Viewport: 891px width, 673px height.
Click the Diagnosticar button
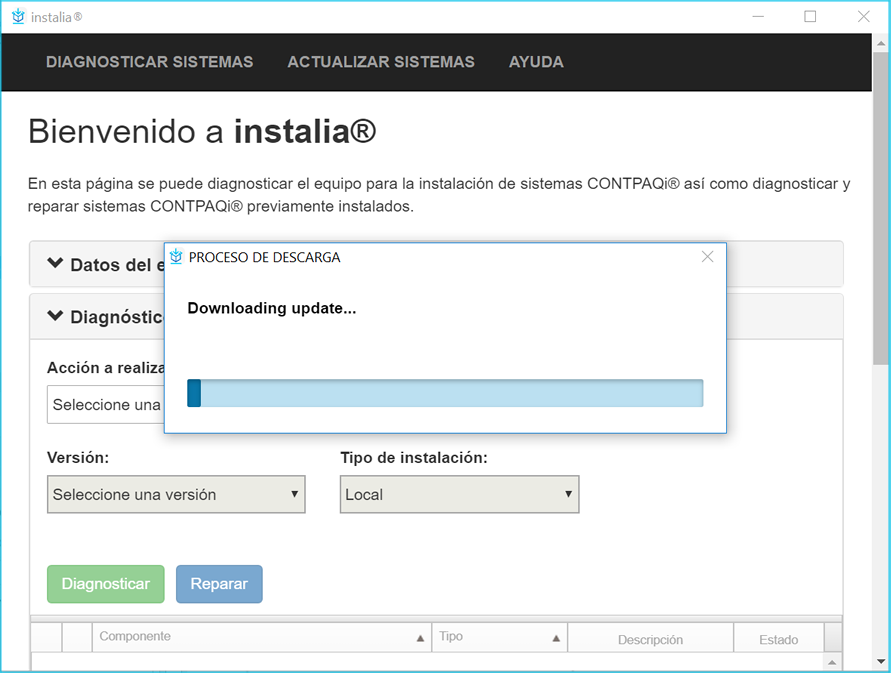(x=106, y=584)
